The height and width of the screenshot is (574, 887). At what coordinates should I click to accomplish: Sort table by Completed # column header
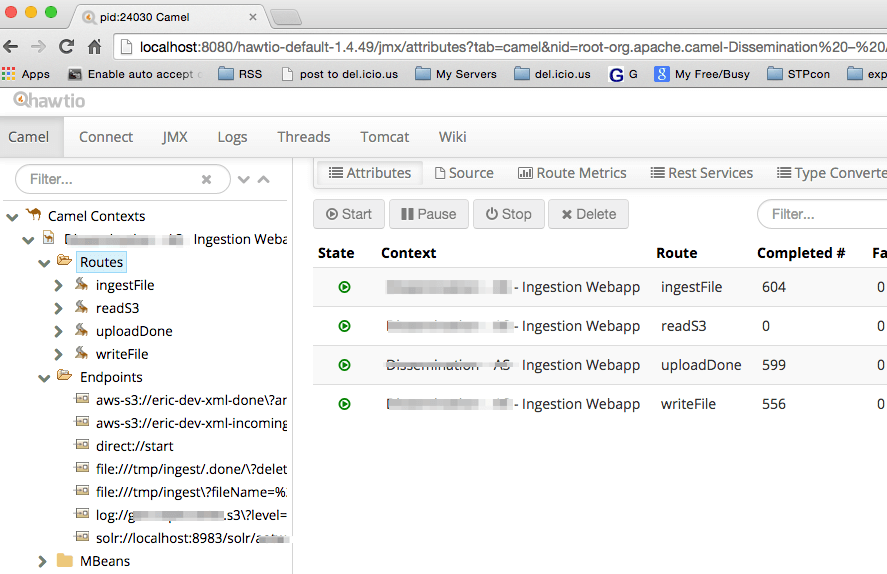tap(801, 253)
